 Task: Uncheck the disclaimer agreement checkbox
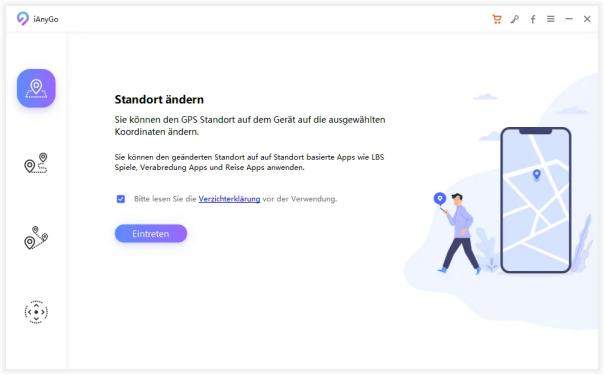(121, 199)
